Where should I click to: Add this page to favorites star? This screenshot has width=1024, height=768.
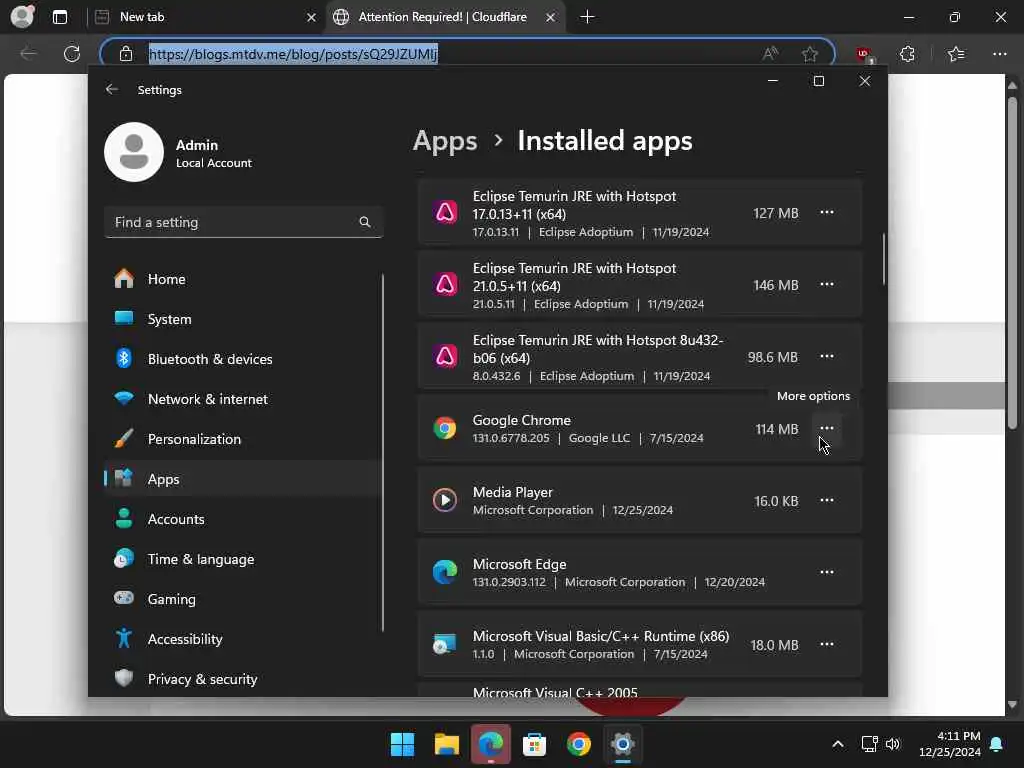point(810,54)
